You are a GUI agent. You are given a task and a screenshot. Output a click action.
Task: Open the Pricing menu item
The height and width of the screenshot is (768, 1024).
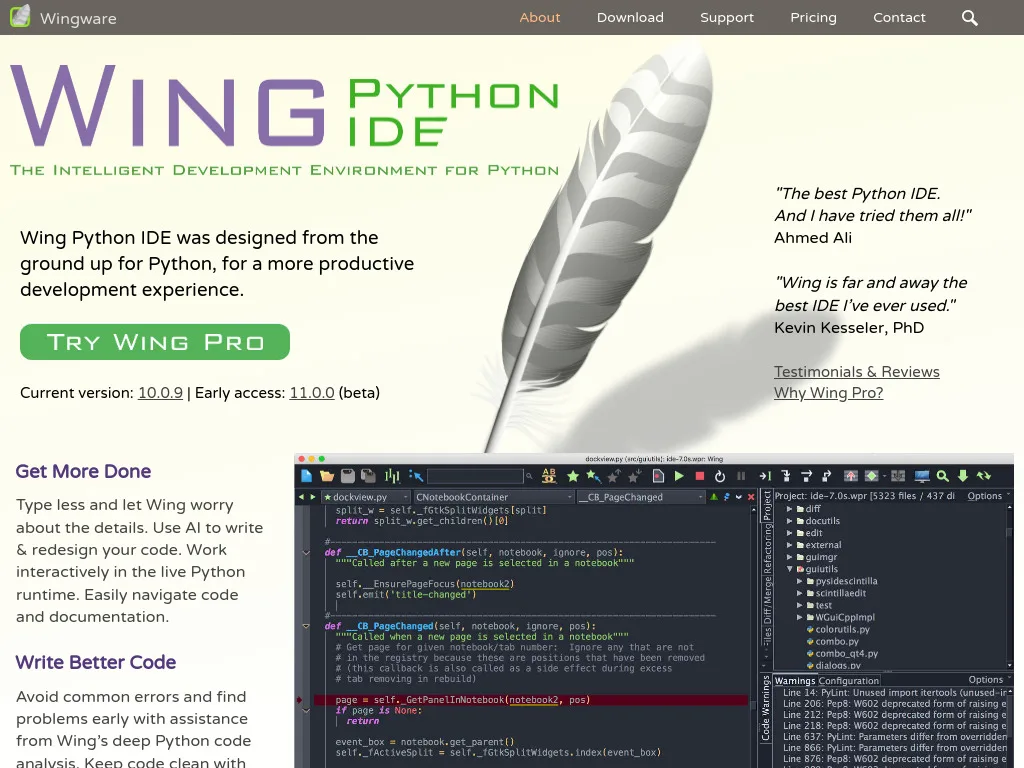point(813,17)
